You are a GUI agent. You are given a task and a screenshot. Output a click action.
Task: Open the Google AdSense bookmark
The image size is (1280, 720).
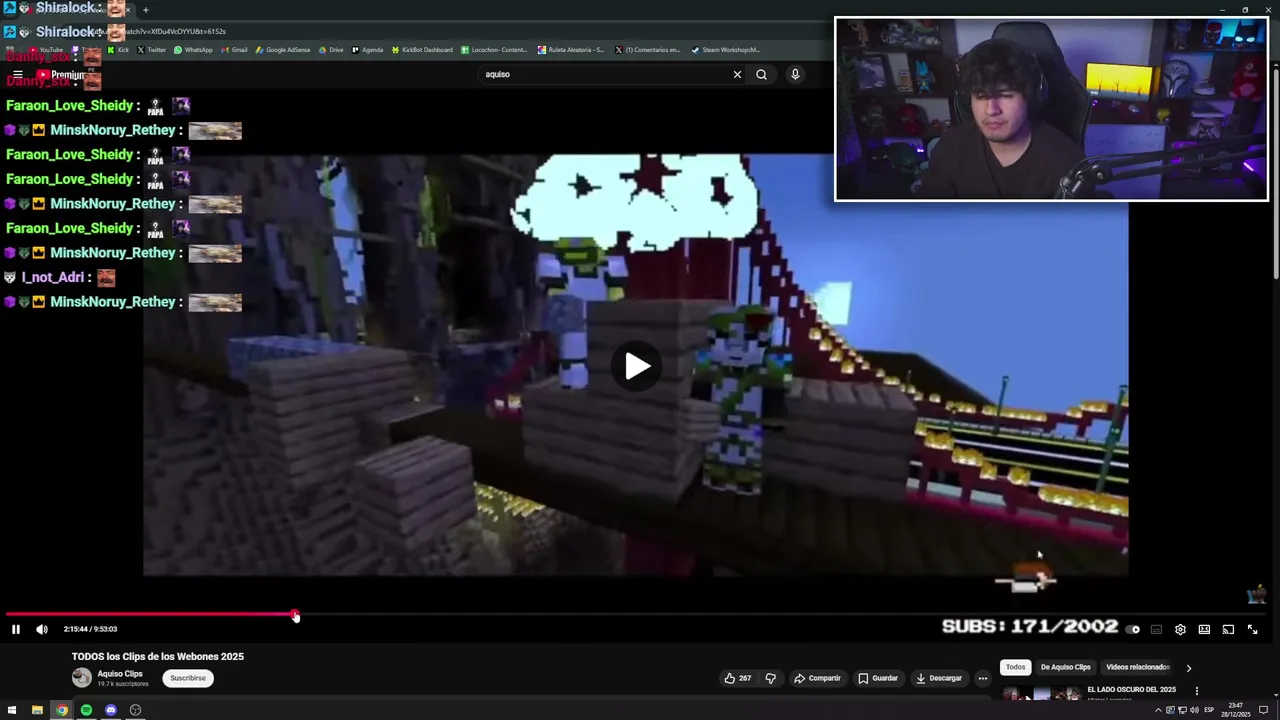point(283,49)
